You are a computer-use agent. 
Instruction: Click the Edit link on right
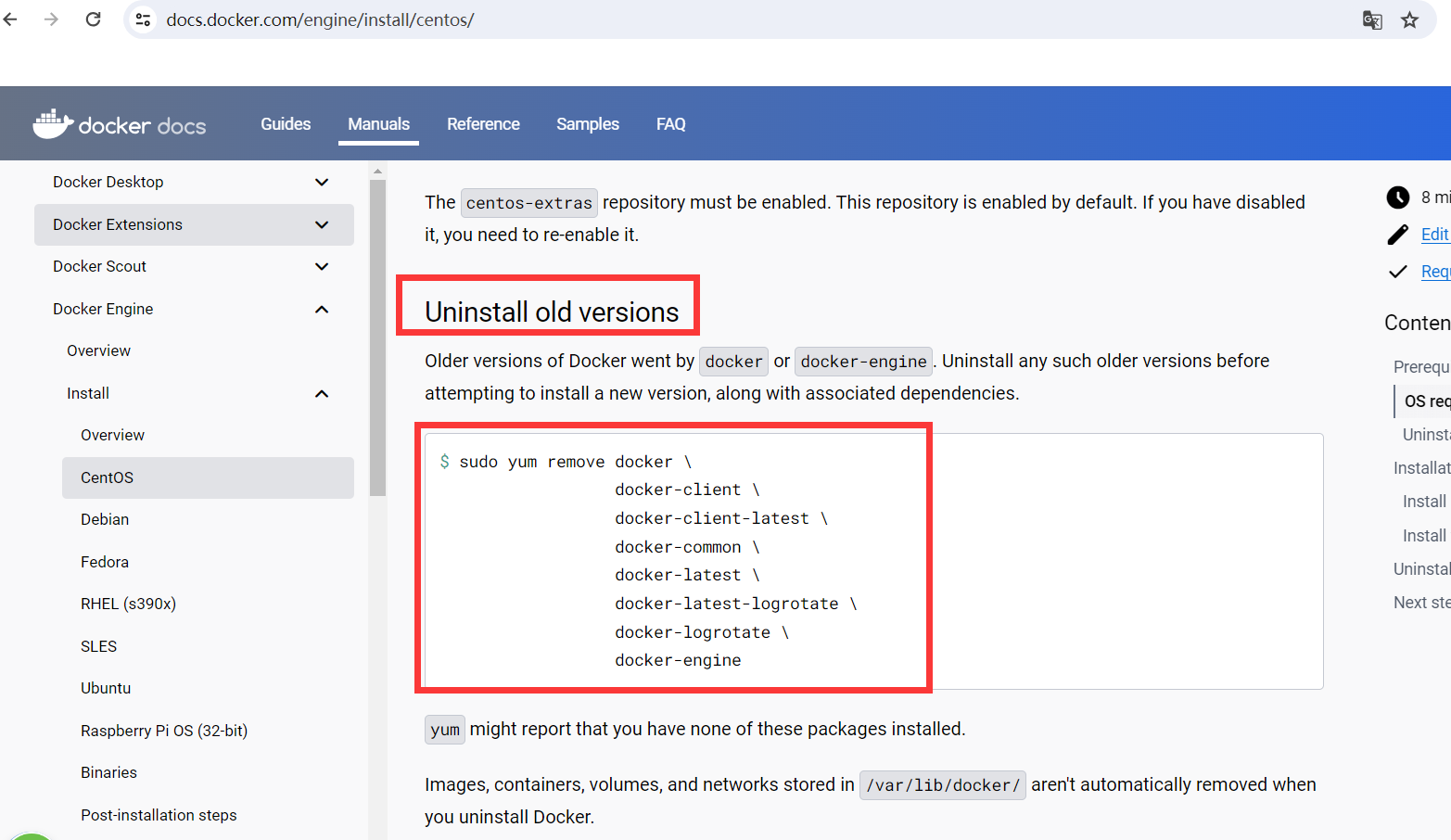coord(1434,235)
